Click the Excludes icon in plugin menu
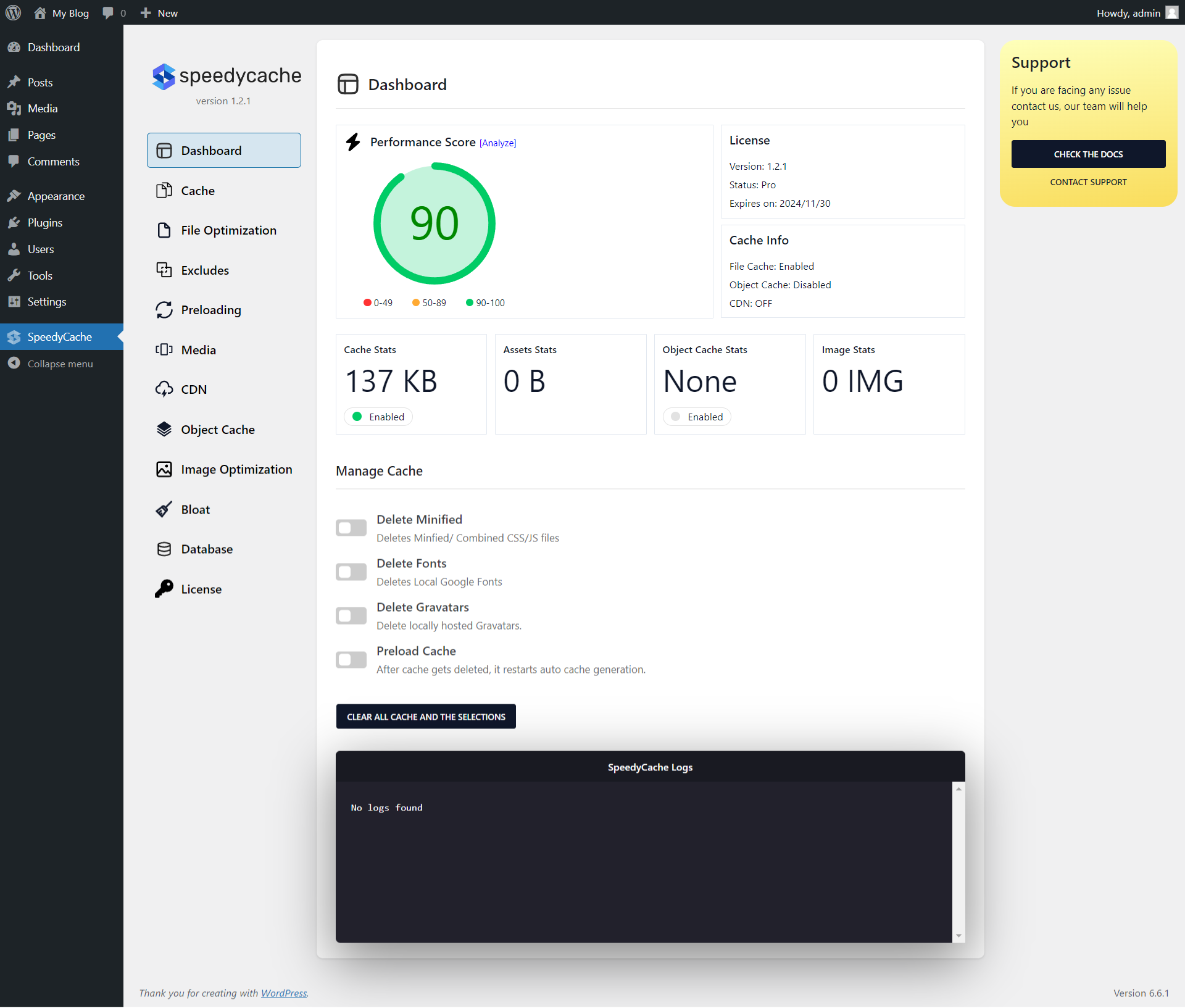Image resolution: width=1185 pixels, height=1008 pixels. (164, 270)
